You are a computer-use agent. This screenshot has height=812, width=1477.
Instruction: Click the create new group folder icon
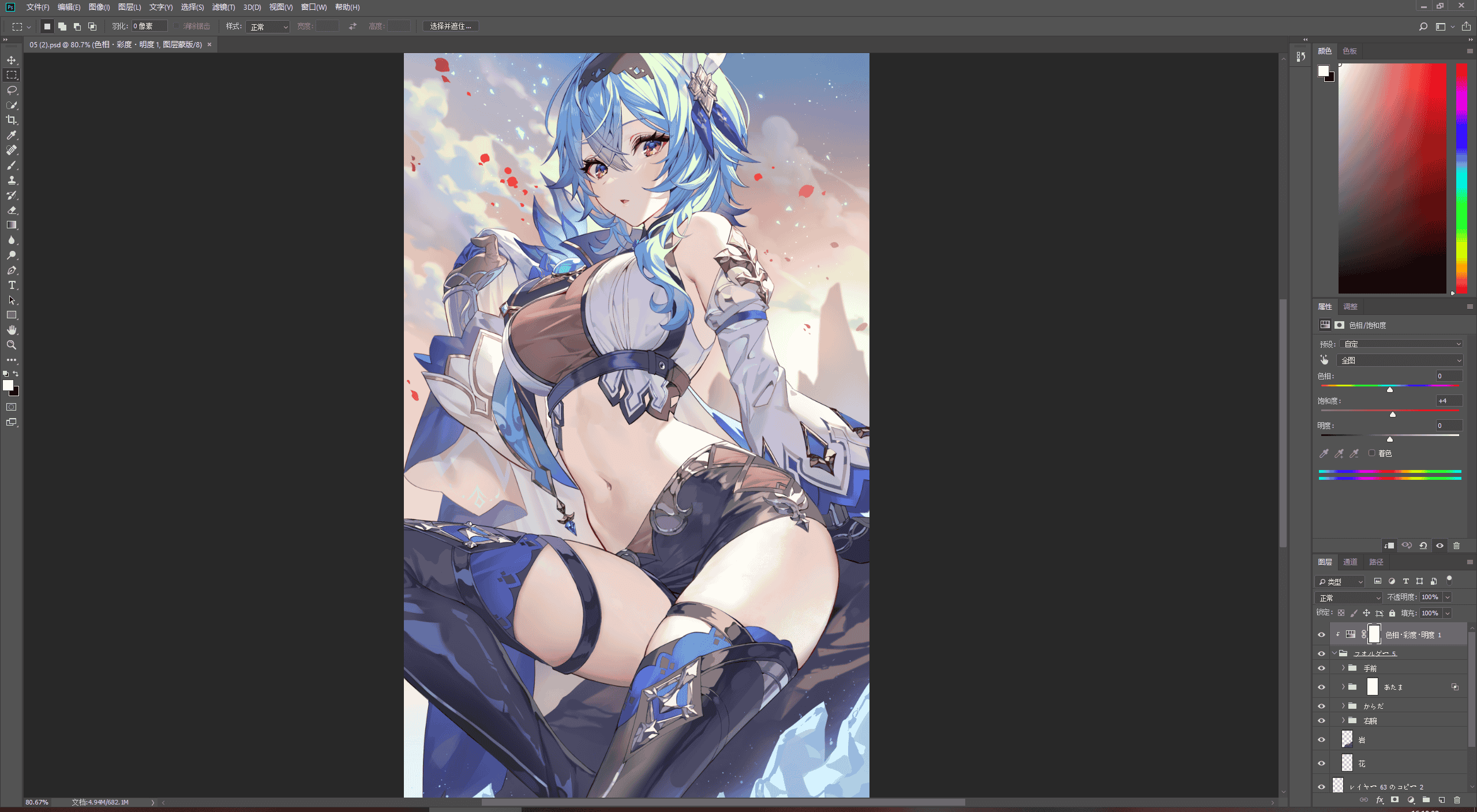(1426, 800)
